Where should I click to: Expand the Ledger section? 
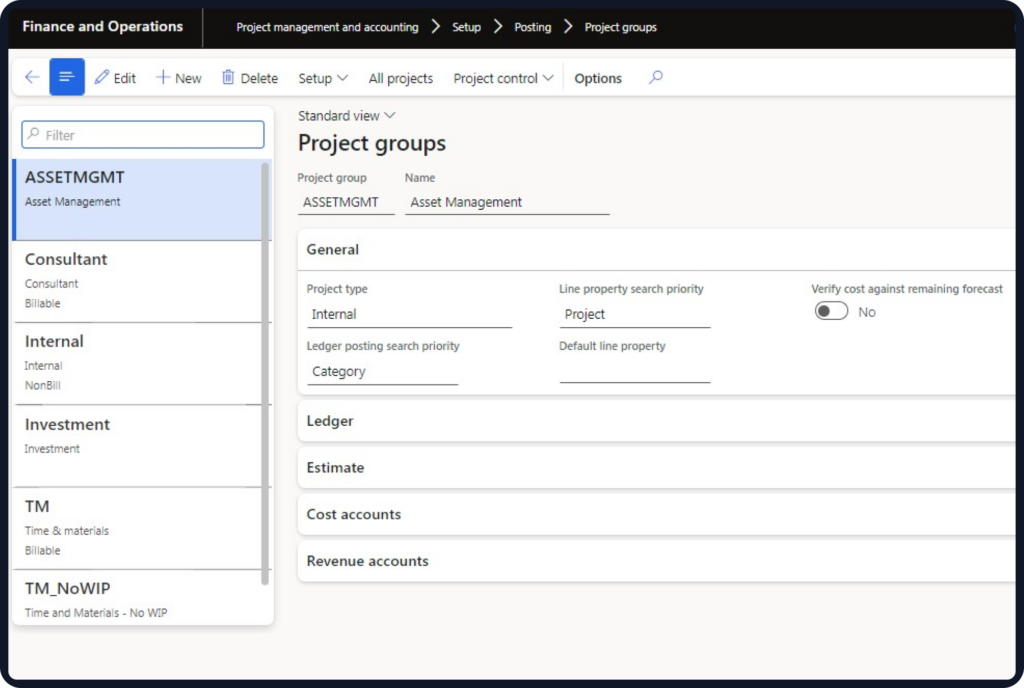(656, 421)
